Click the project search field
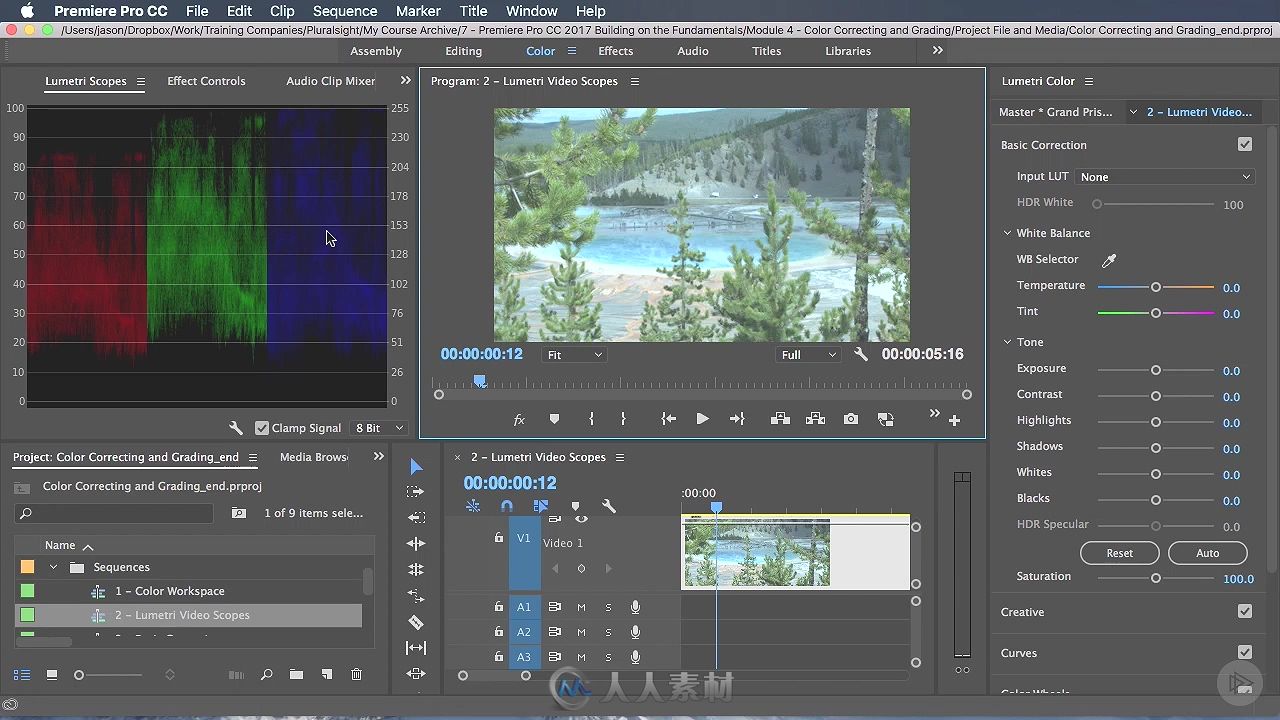 click(114, 513)
